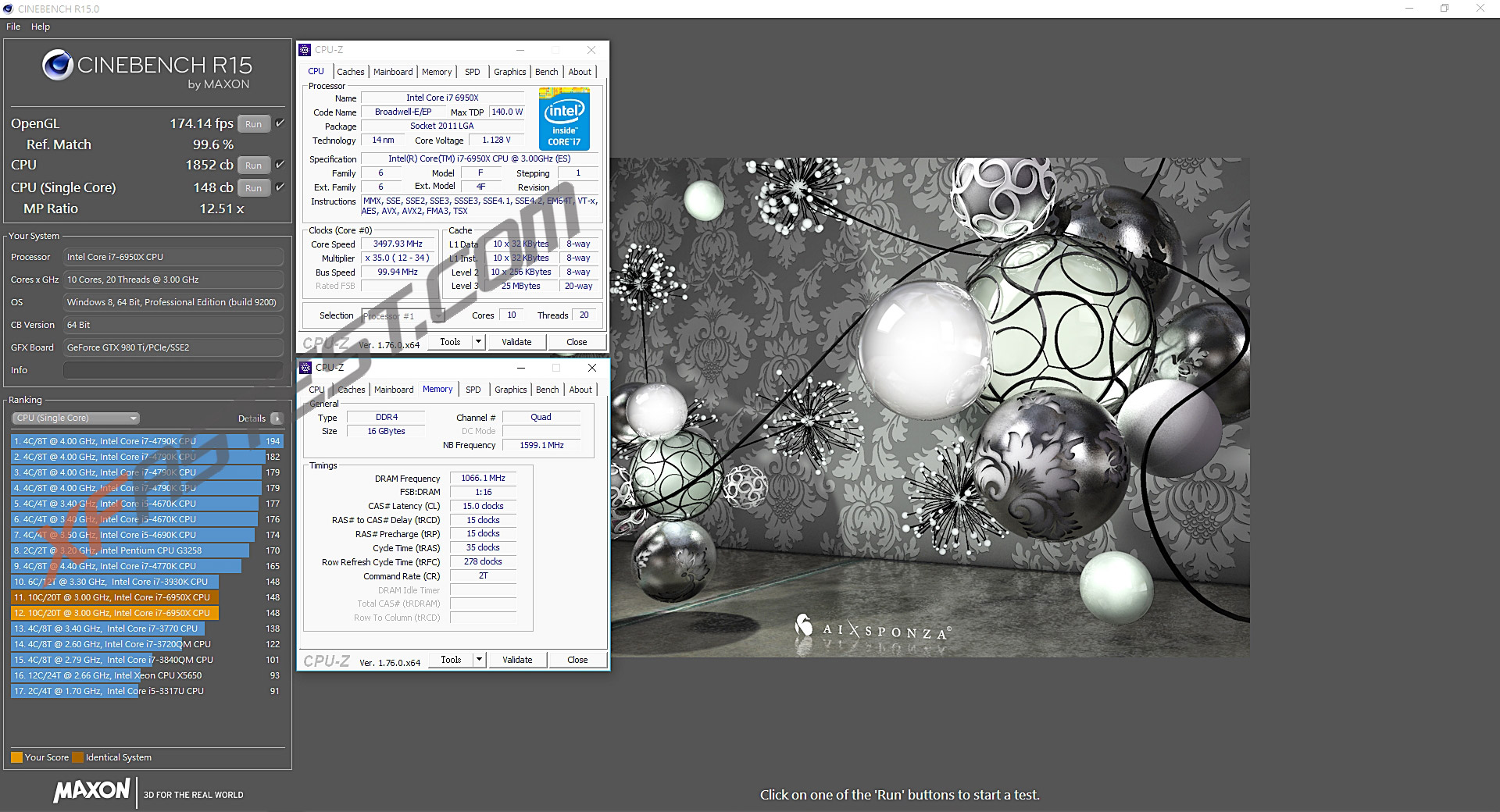Toggle the OpenGL test checkbox
The image size is (1500, 812).
pyautogui.click(x=280, y=123)
